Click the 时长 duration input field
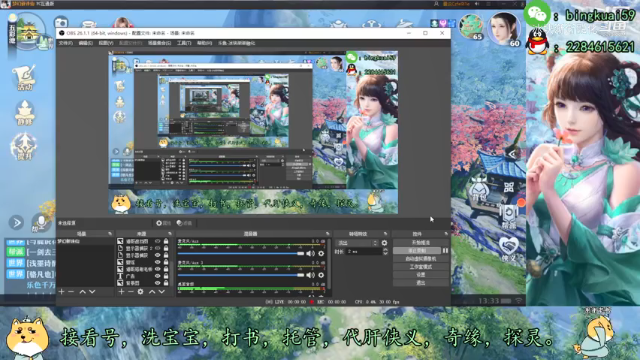Image resolution: width=640 pixels, height=360 pixels. click(364, 252)
